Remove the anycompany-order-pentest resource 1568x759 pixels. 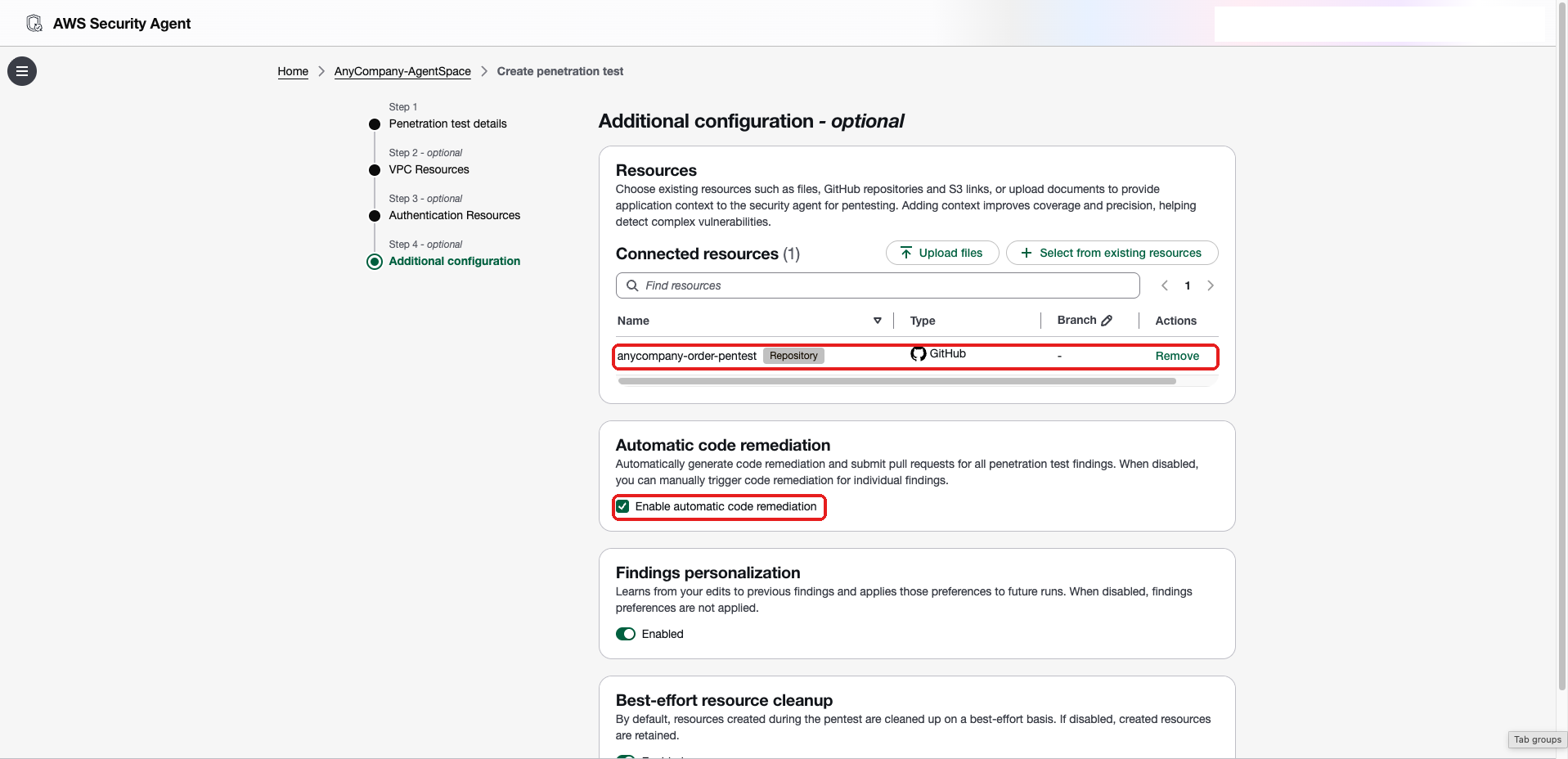point(1177,356)
